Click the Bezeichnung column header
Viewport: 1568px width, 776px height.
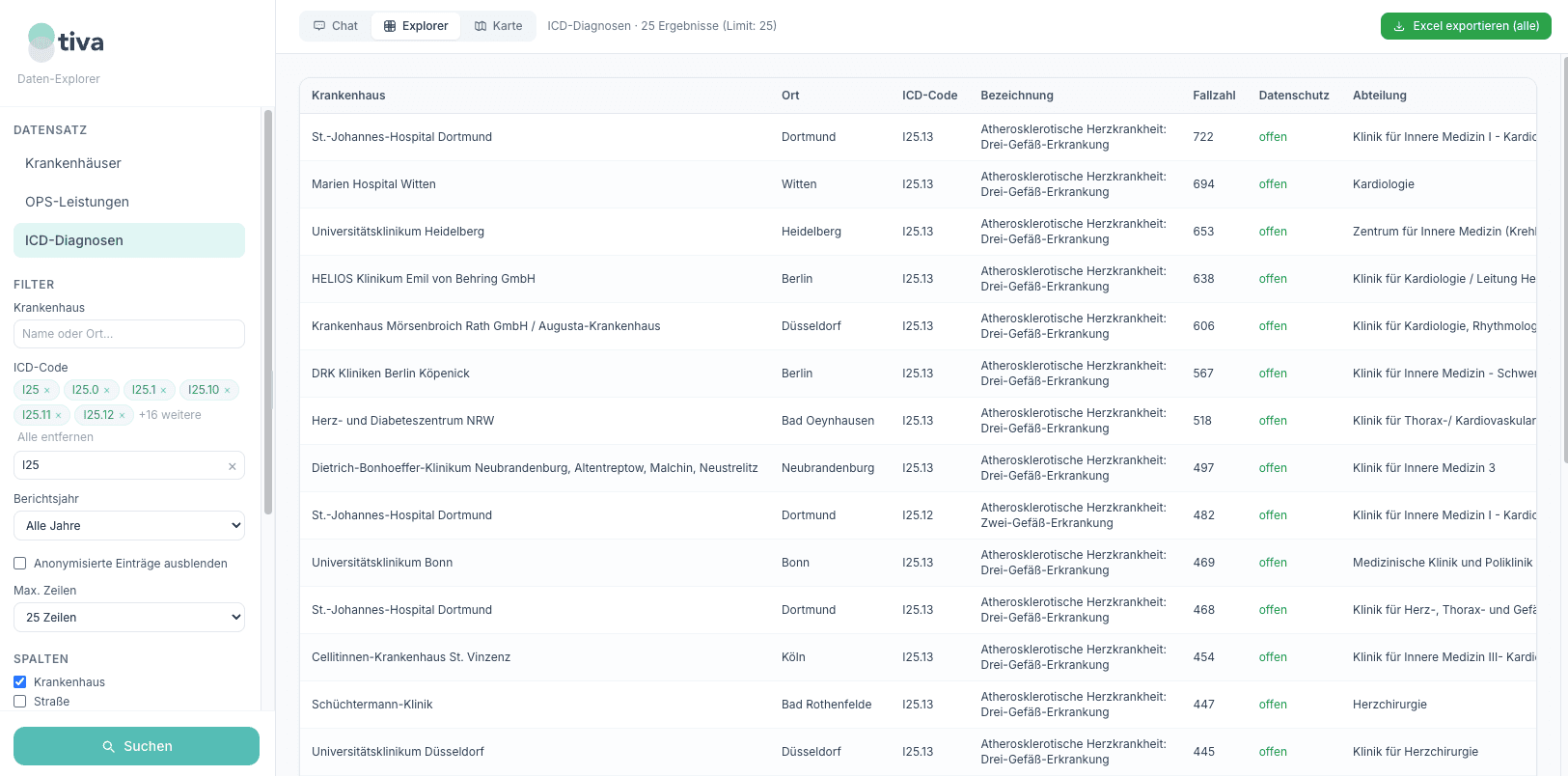(x=1017, y=96)
